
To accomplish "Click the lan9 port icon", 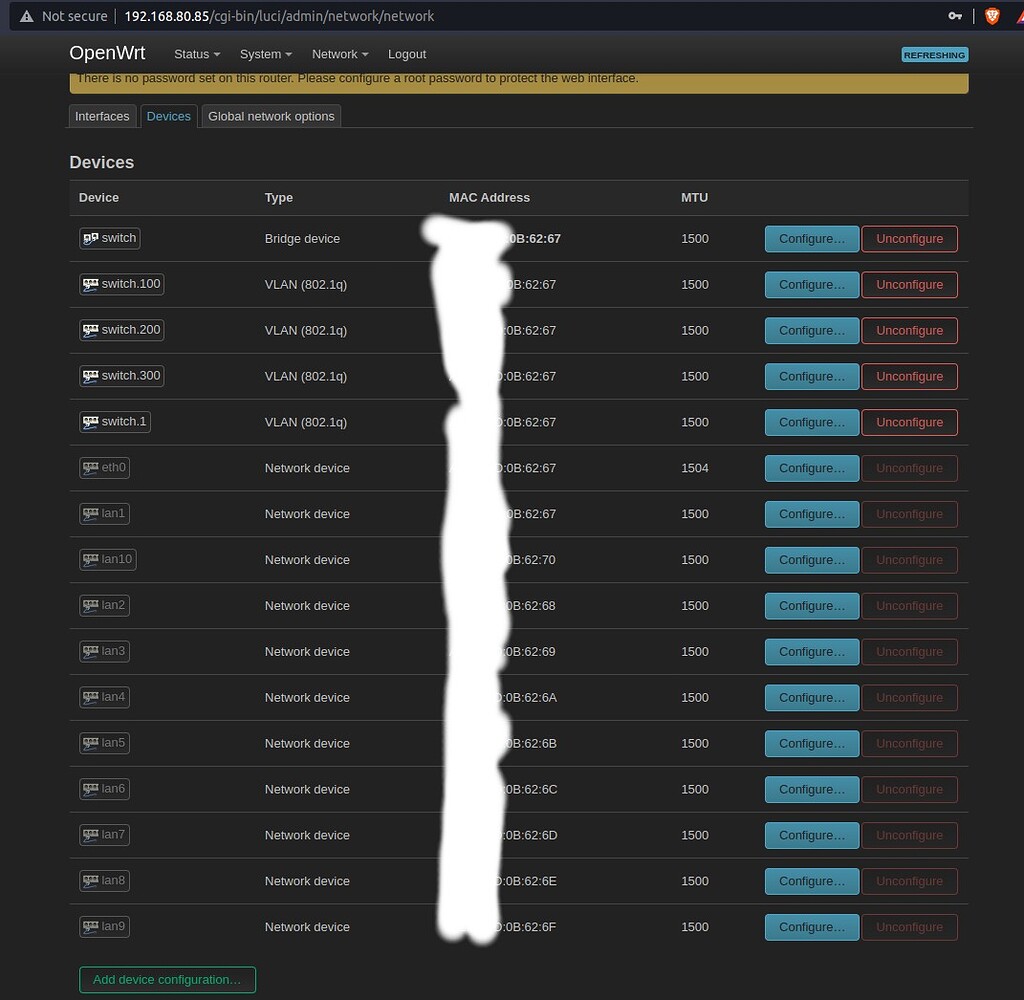I will [x=89, y=926].
